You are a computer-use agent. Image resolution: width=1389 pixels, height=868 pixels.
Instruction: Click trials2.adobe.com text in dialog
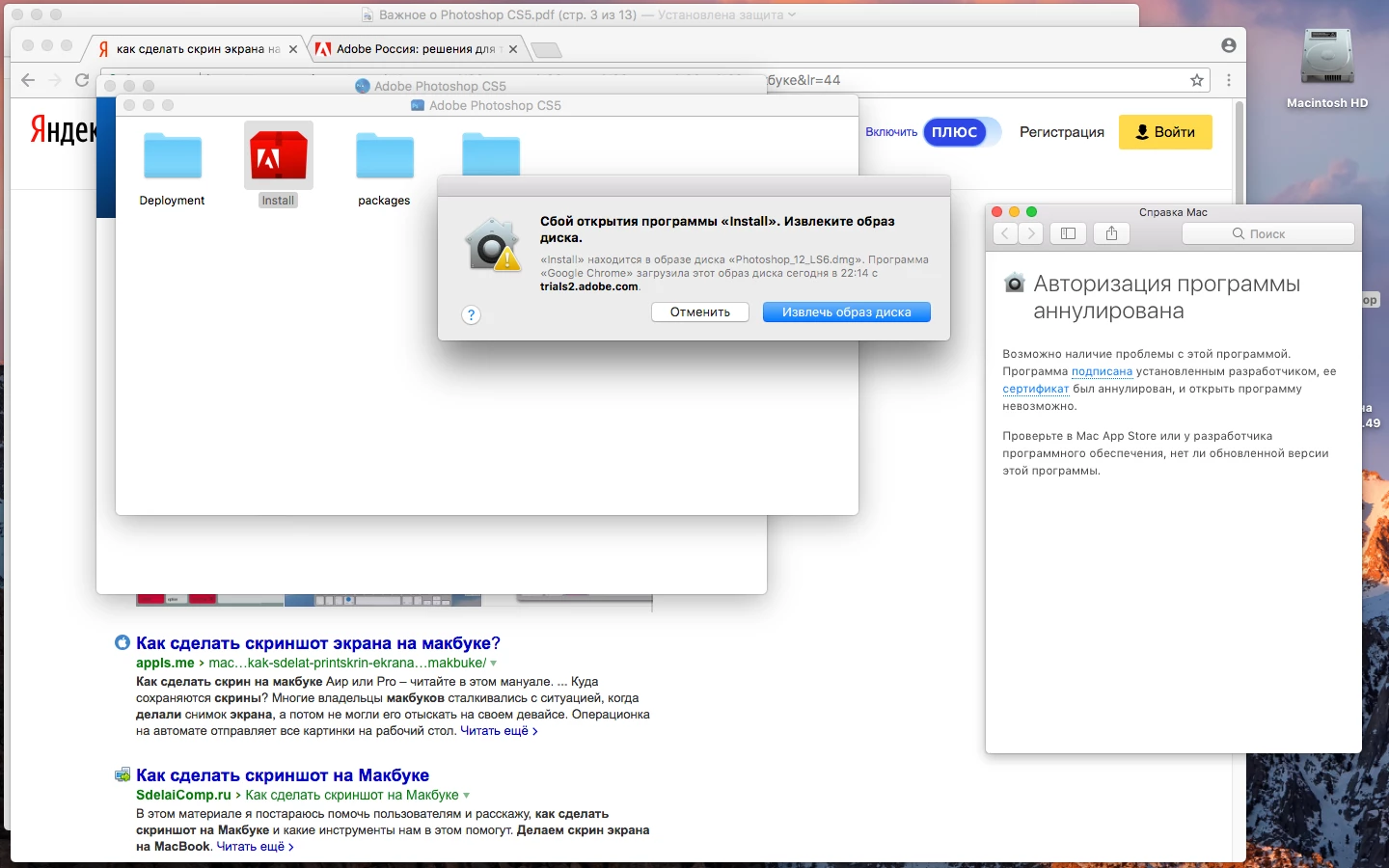[x=589, y=286]
